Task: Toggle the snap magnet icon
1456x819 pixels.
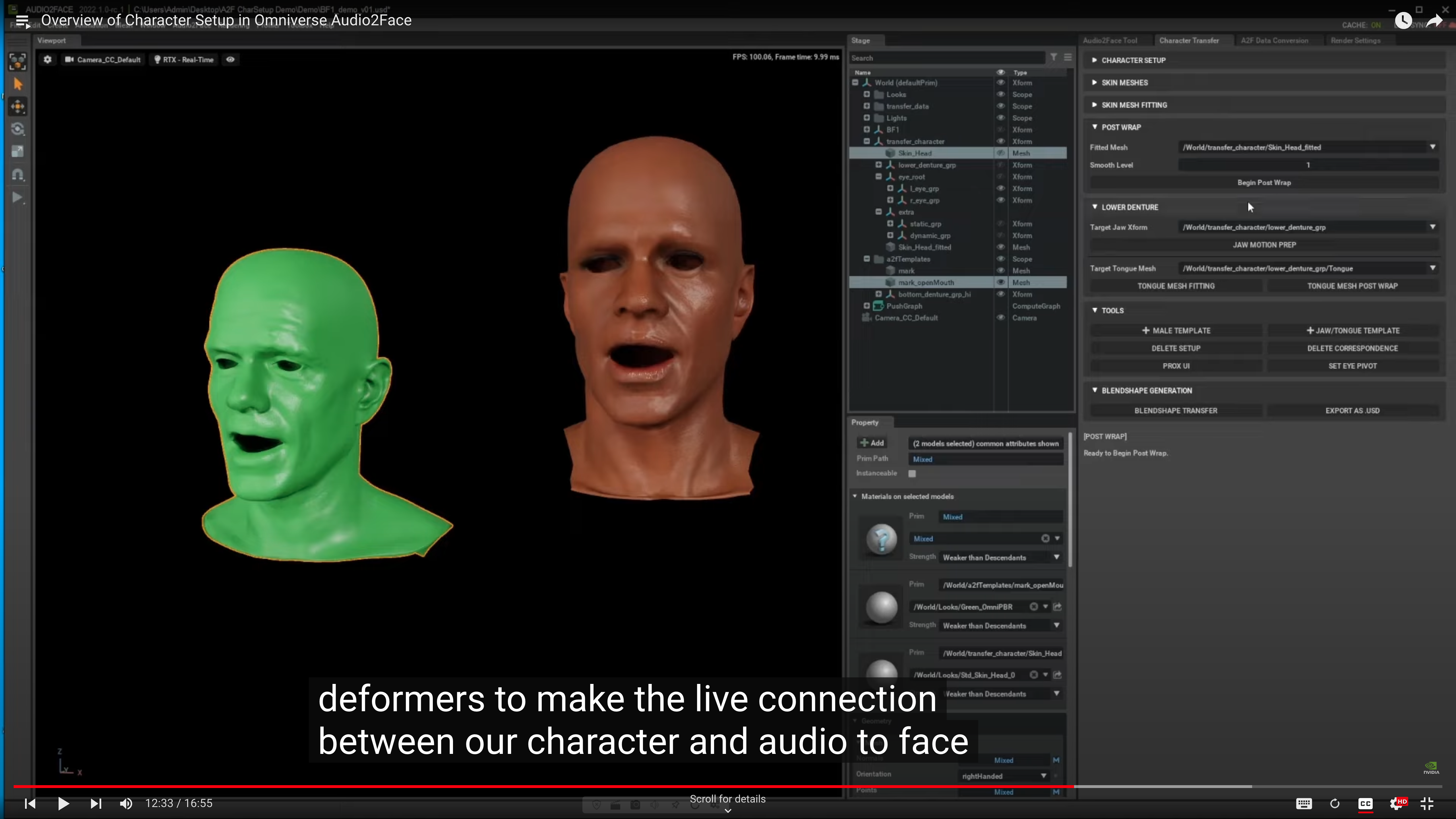Action: (18, 175)
